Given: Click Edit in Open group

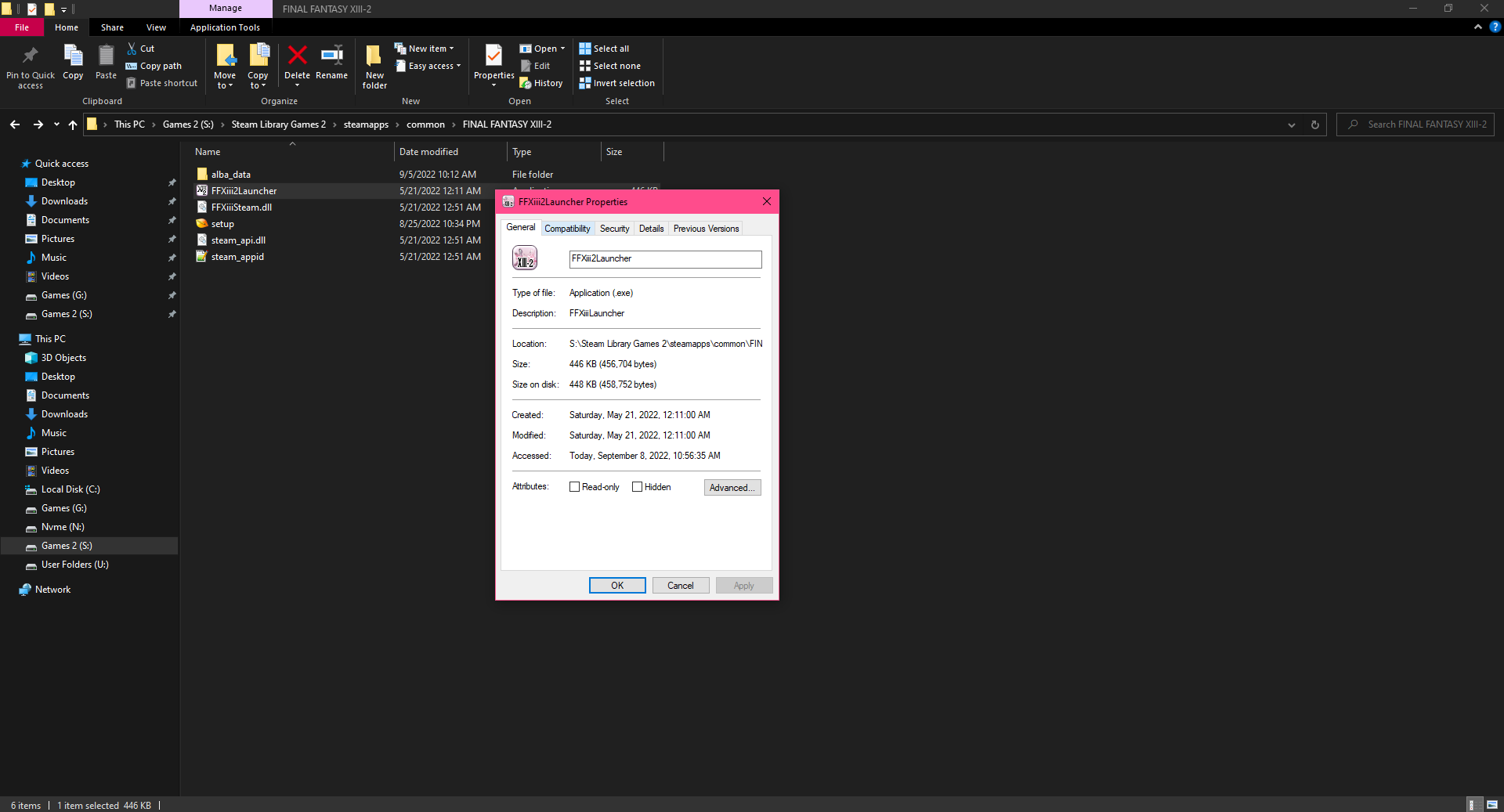Looking at the screenshot, I should (x=535, y=66).
